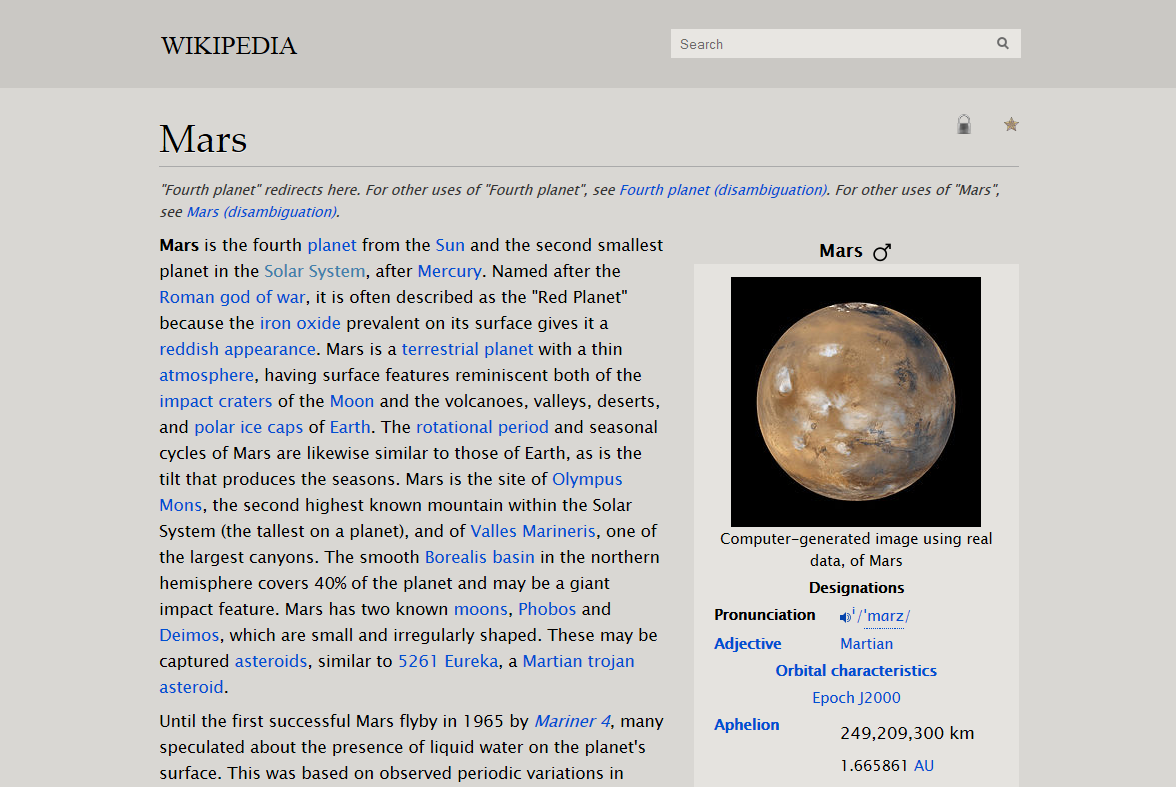Image resolution: width=1176 pixels, height=787 pixels.
Task: Open the audio help superscript info link
Action: [x=854, y=609]
